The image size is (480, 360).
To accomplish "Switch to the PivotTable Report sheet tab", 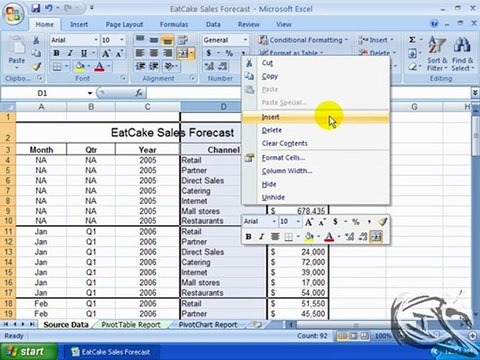I will pyautogui.click(x=131, y=325).
